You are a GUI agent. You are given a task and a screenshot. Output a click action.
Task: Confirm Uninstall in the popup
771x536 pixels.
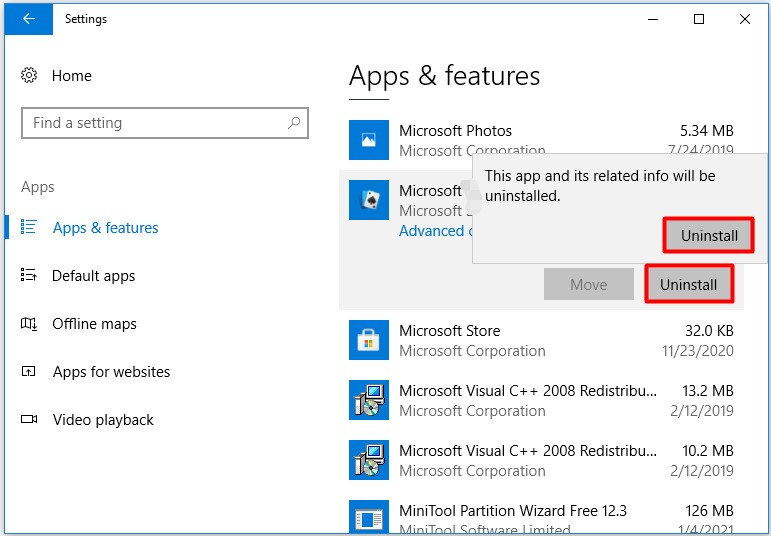(x=708, y=236)
